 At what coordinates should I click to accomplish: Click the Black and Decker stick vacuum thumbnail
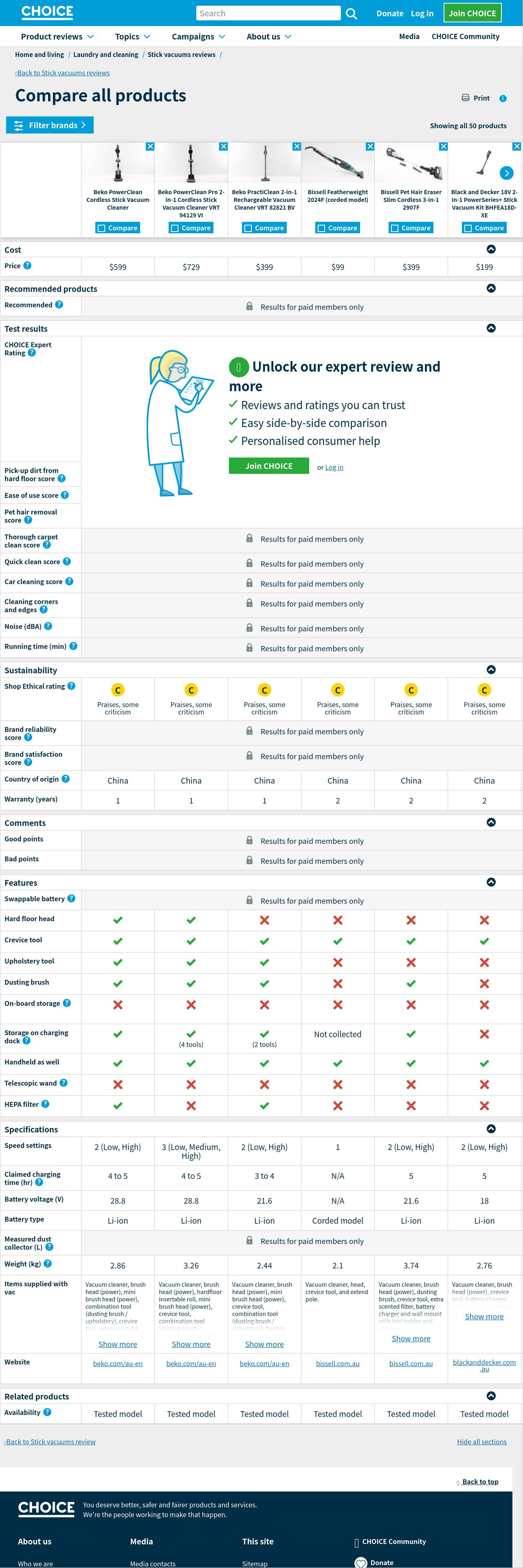tap(484, 163)
